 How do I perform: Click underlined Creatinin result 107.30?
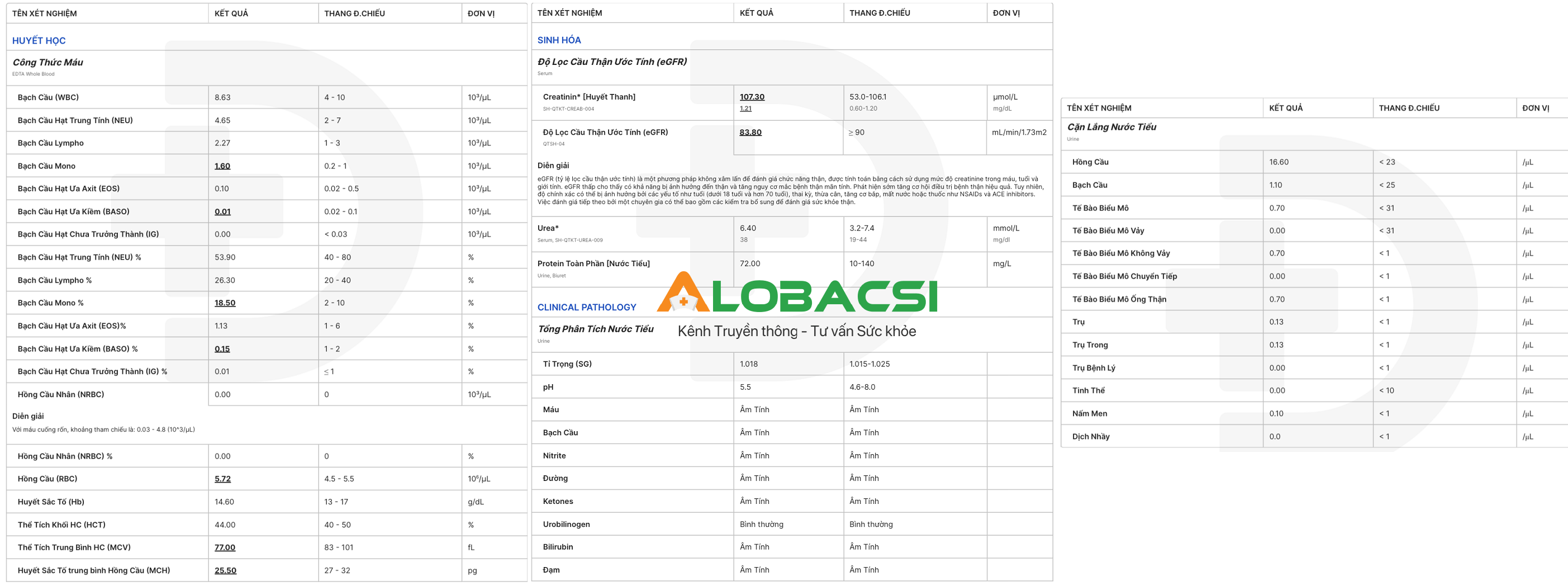coord(752,97)
